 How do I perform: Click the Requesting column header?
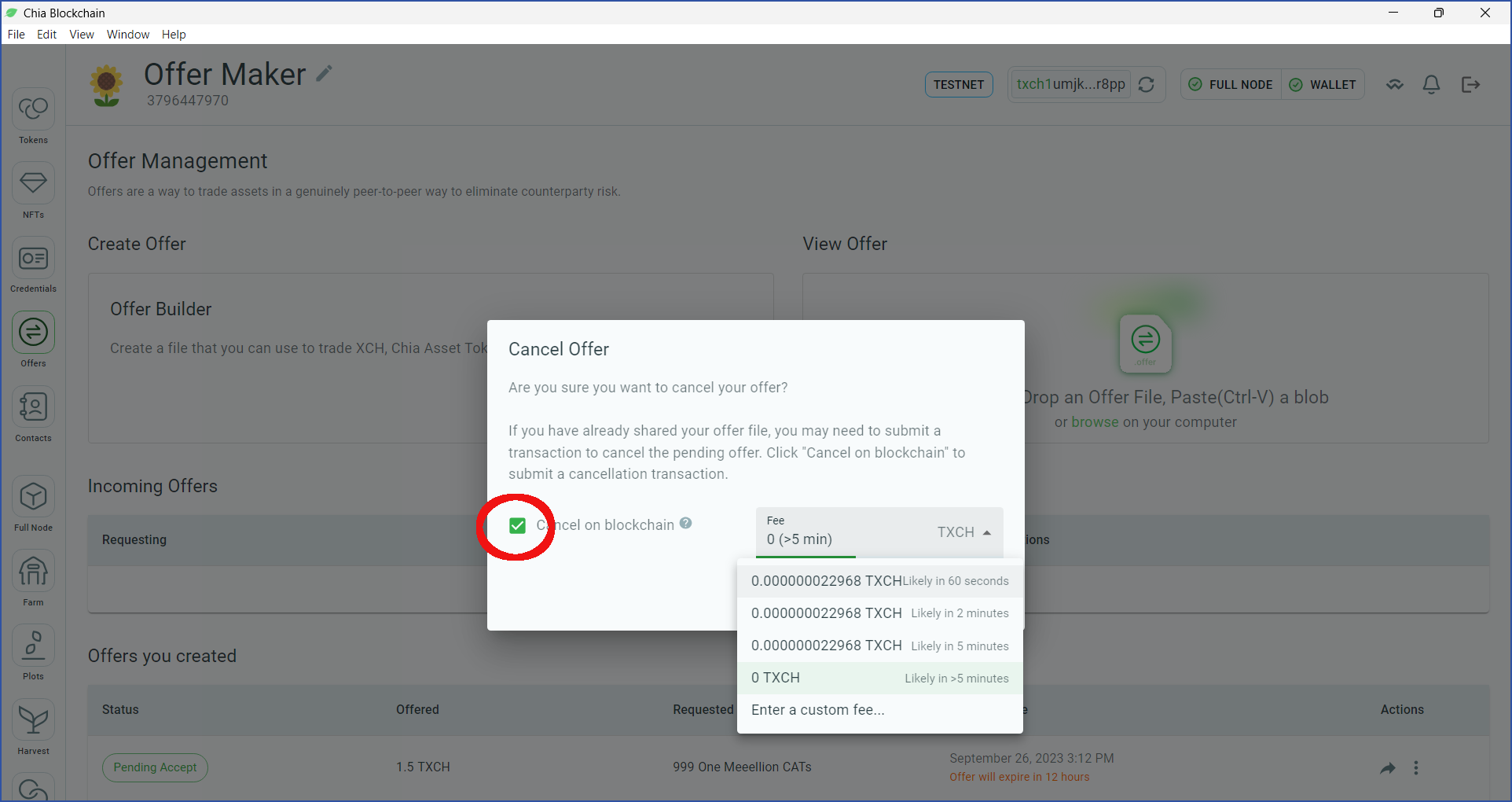click(x=134, y=540)
